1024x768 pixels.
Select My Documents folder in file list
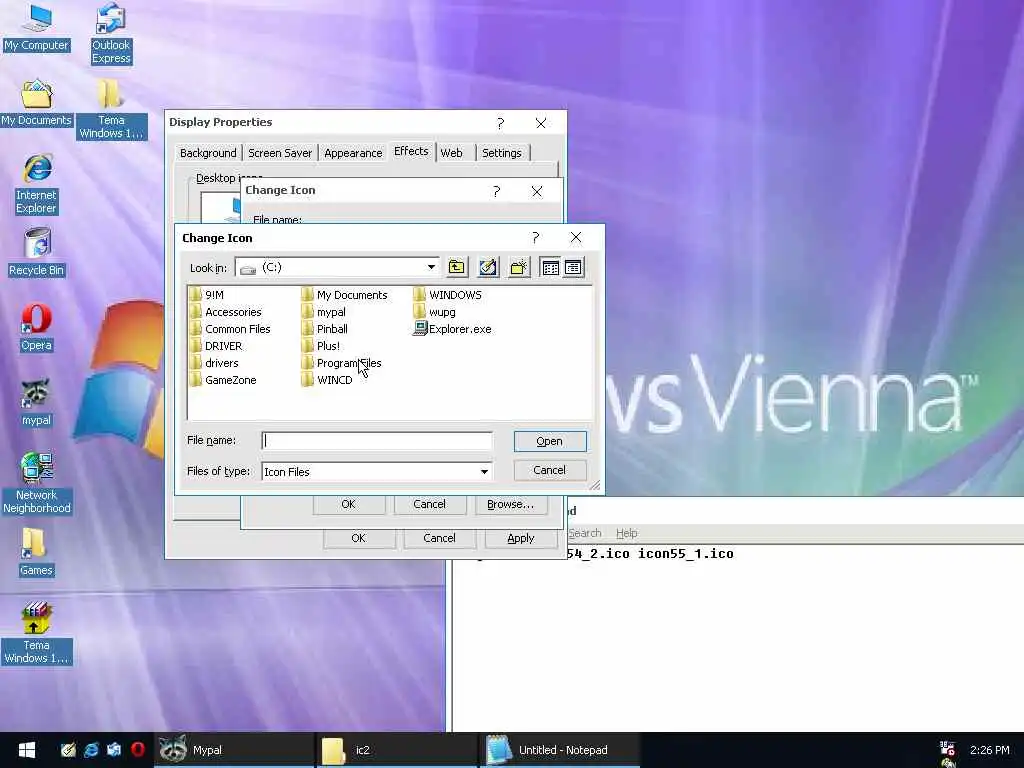[345, 295]
